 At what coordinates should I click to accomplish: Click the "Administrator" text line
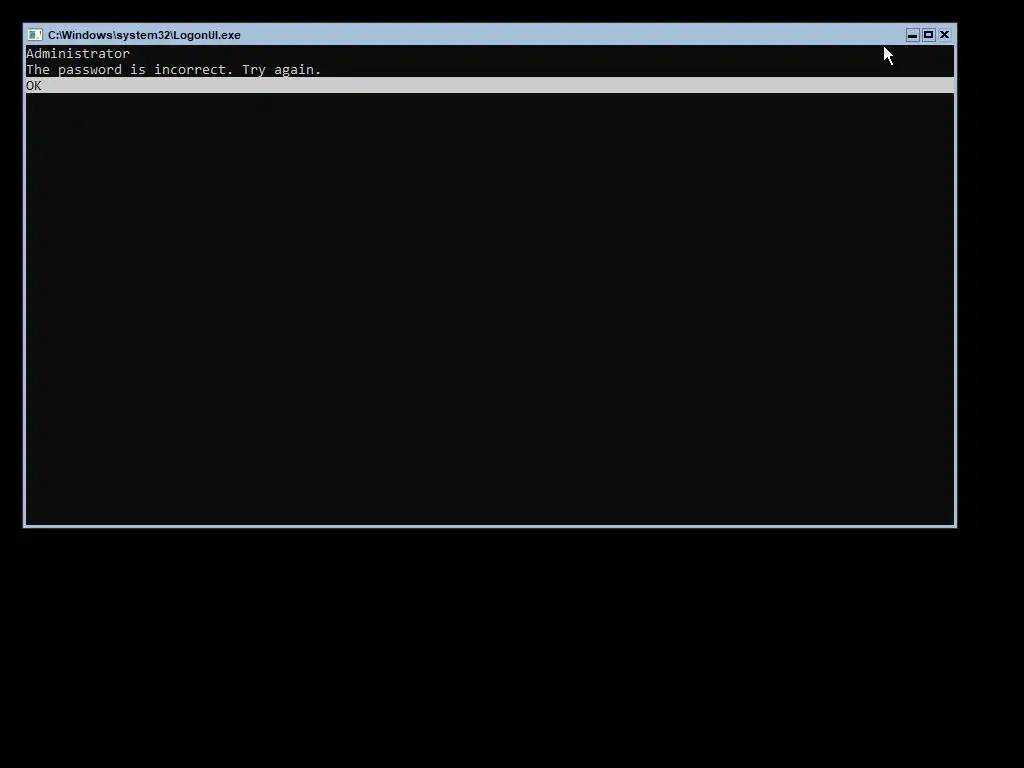click(78, 54)
